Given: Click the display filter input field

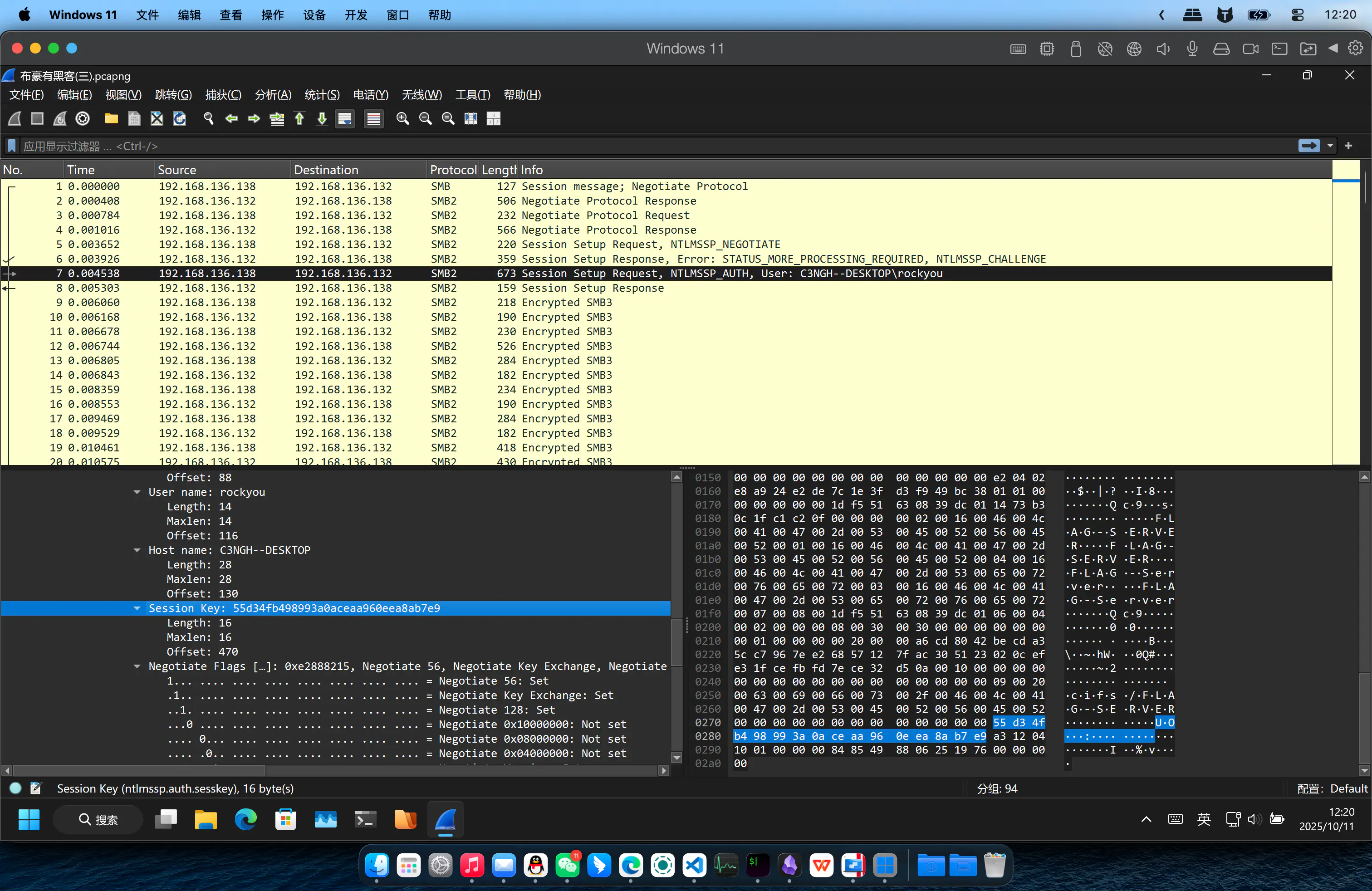Looking at the screenshot, I should [634, 146].
